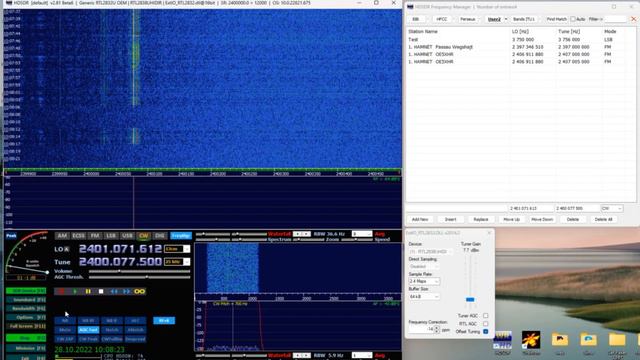This screenshot has height=360, width=640.
Task: Click the Filter input field
Action: coord(616,19)
